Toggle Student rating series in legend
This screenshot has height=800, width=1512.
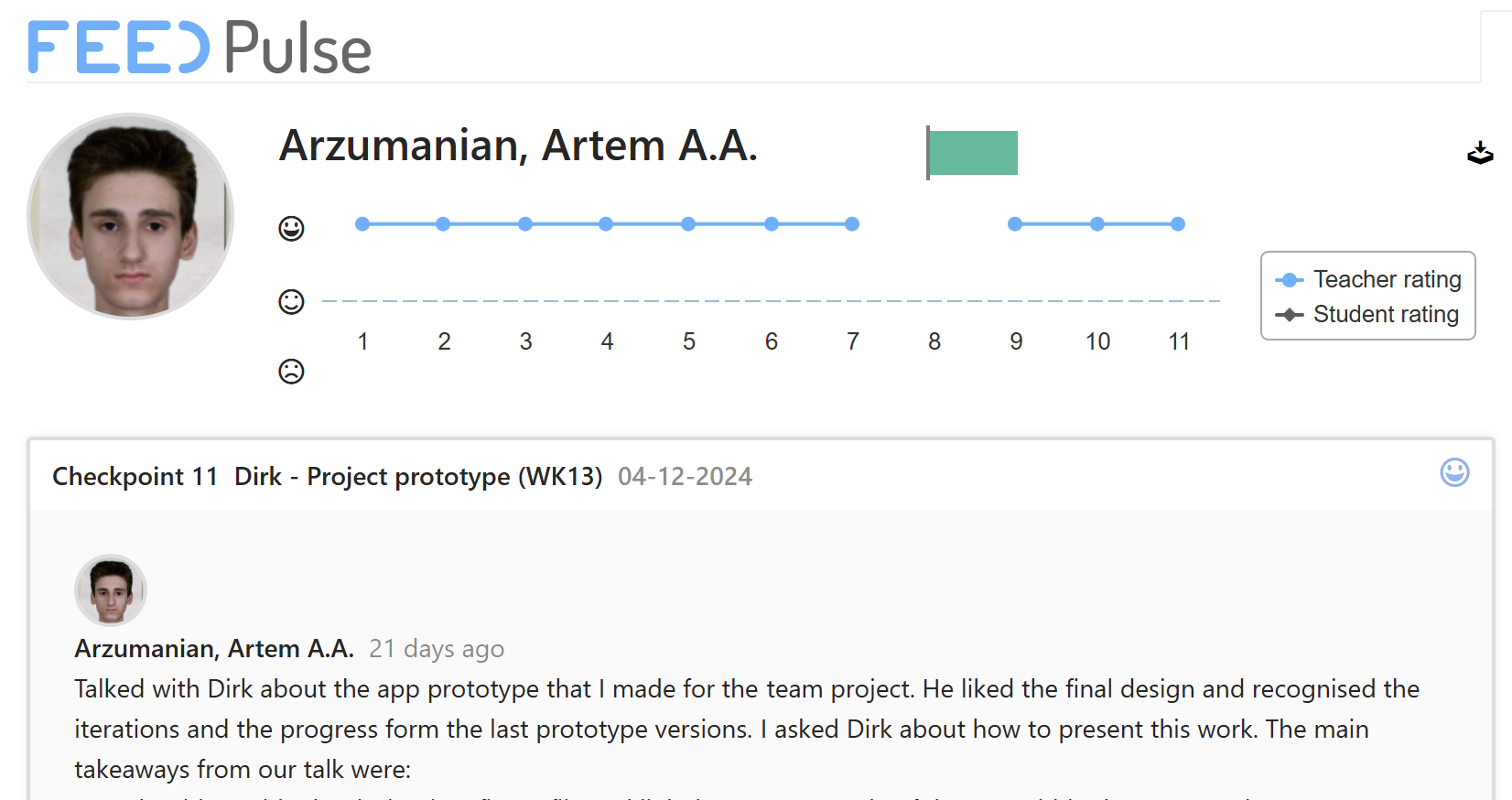[1369, 314]
